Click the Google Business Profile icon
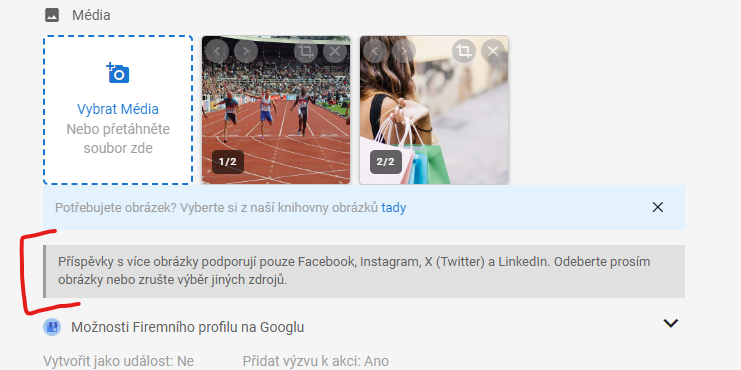This screenshot has height=370, width=741. (52, 327)
